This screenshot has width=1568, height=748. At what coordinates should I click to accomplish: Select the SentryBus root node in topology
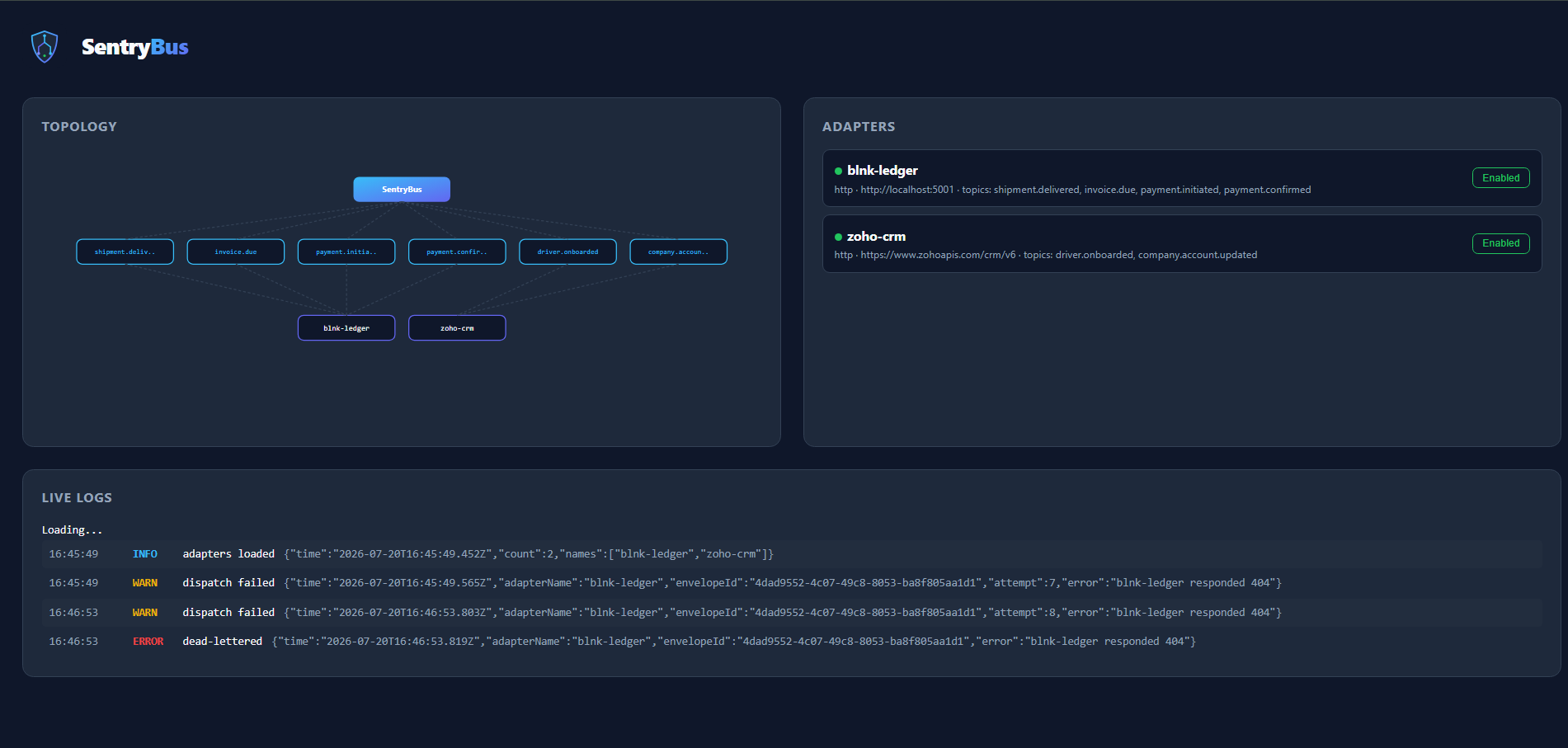[x=402, y=189]
